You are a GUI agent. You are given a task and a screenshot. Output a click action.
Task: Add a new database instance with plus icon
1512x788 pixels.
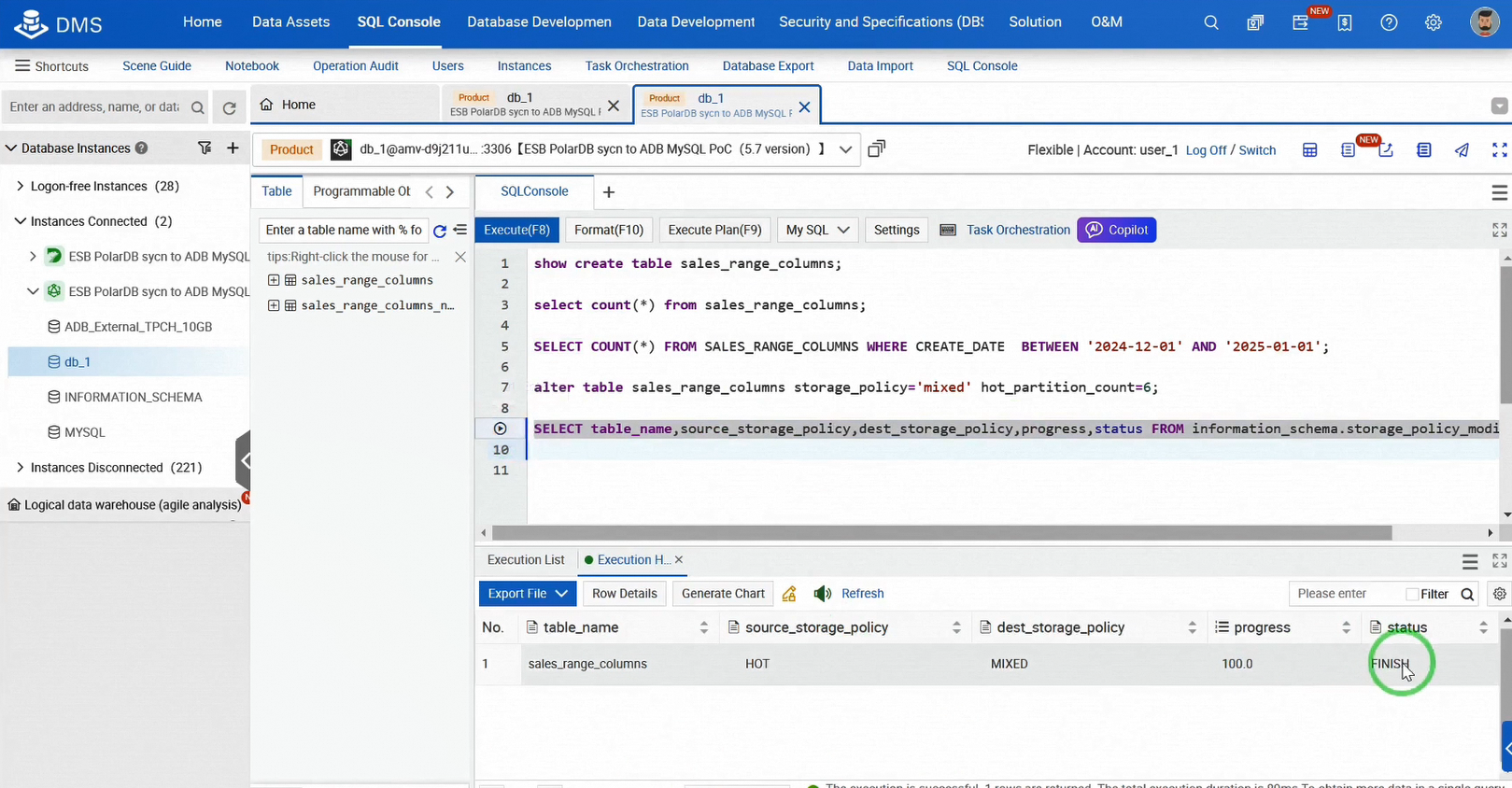tap(233, 148)
